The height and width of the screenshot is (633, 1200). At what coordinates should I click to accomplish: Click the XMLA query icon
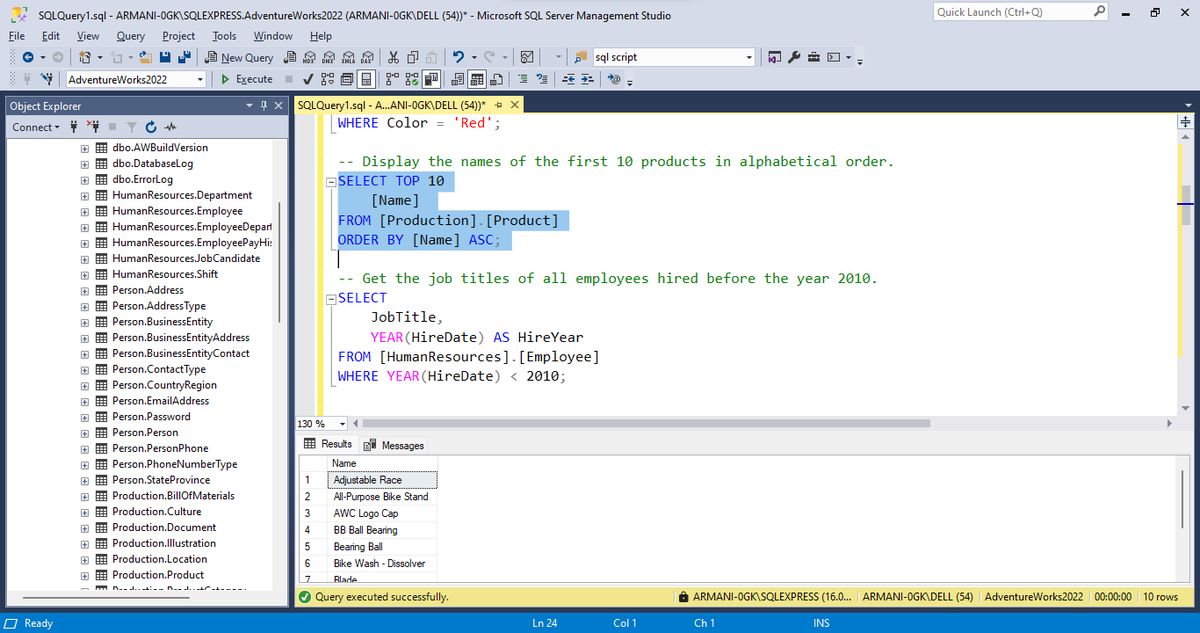(348, 57)
